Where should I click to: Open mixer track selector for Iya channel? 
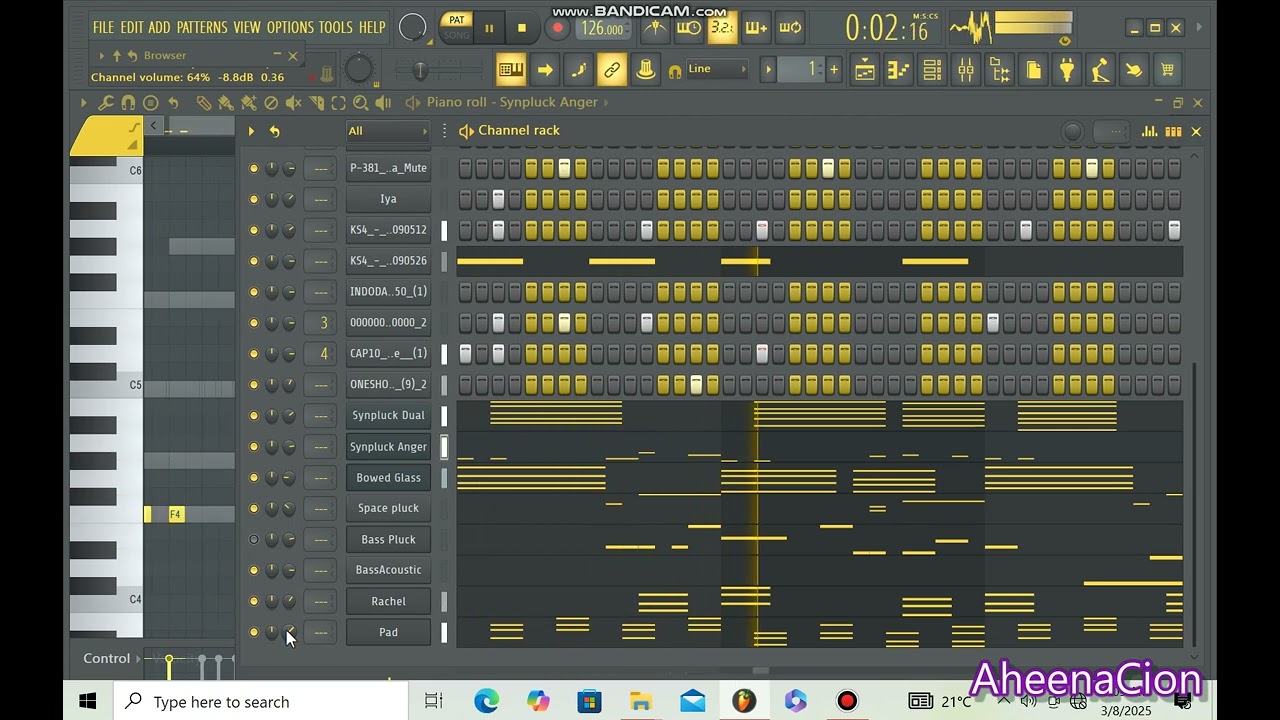(322, 199)
